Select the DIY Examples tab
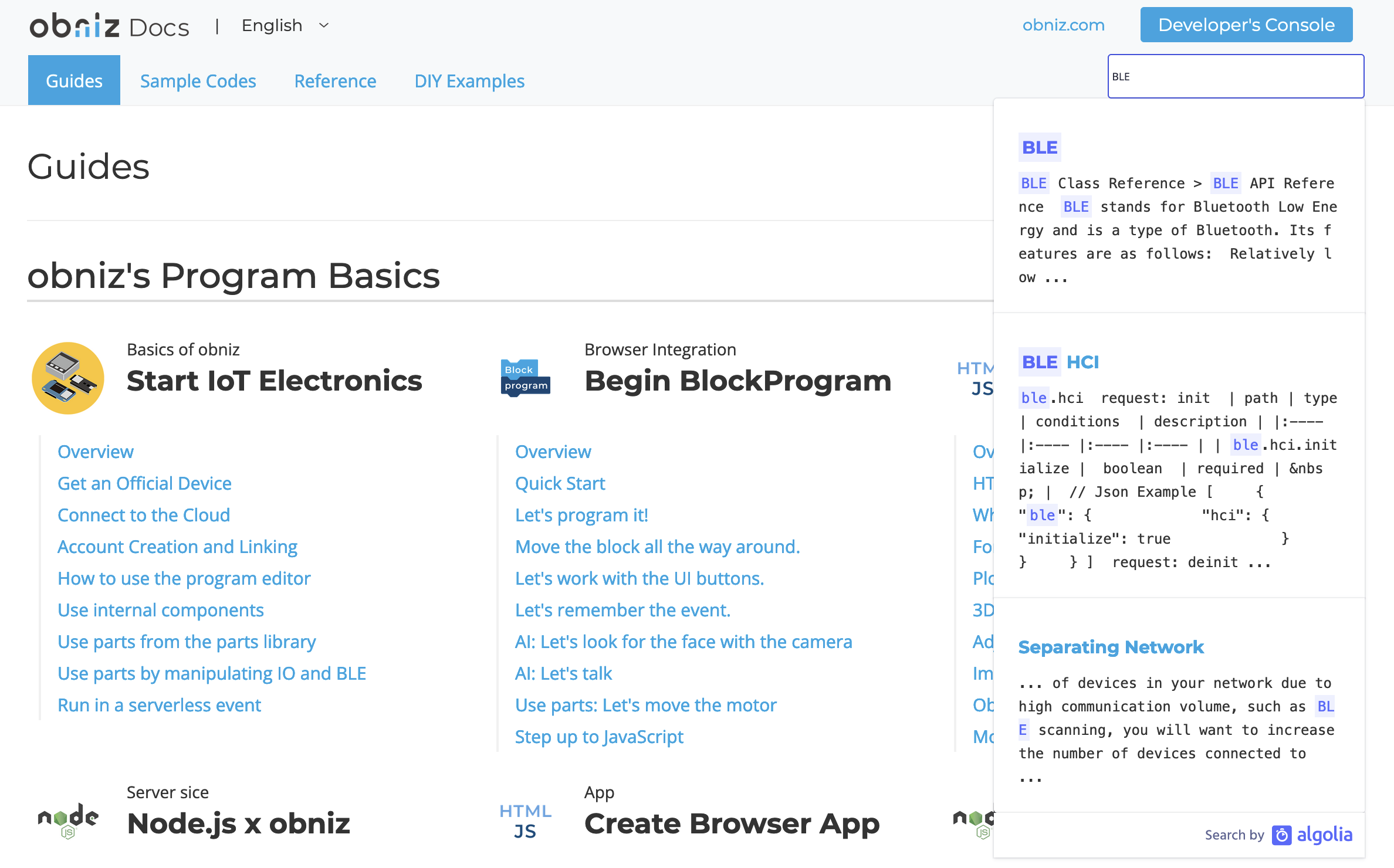 (x=469, y=81)
